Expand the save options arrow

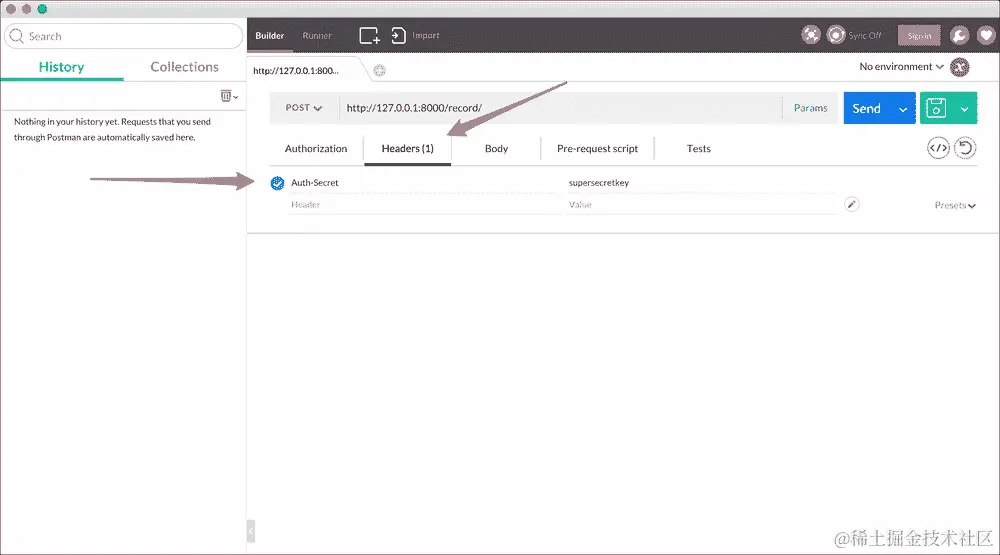click(964, 108)
